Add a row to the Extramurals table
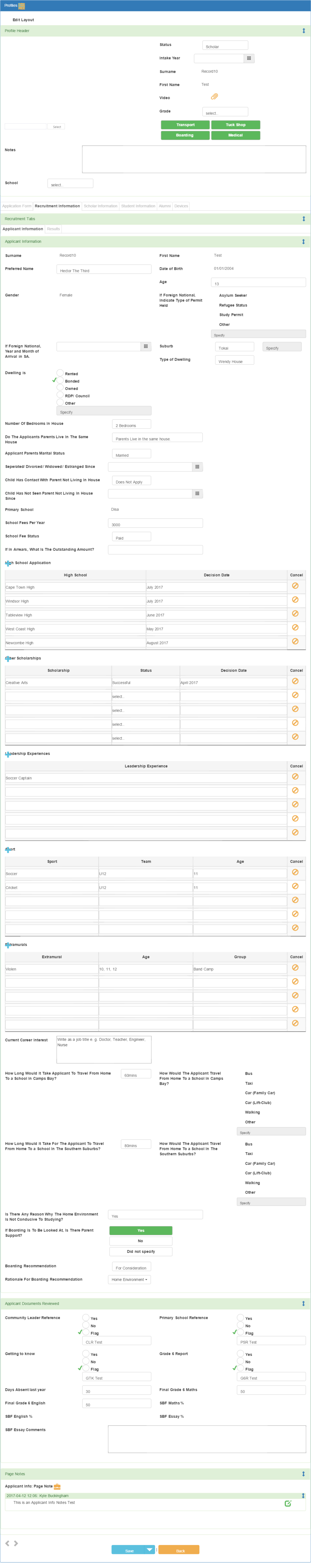Viewport: 311px width, 1568px height. point(8,945)
